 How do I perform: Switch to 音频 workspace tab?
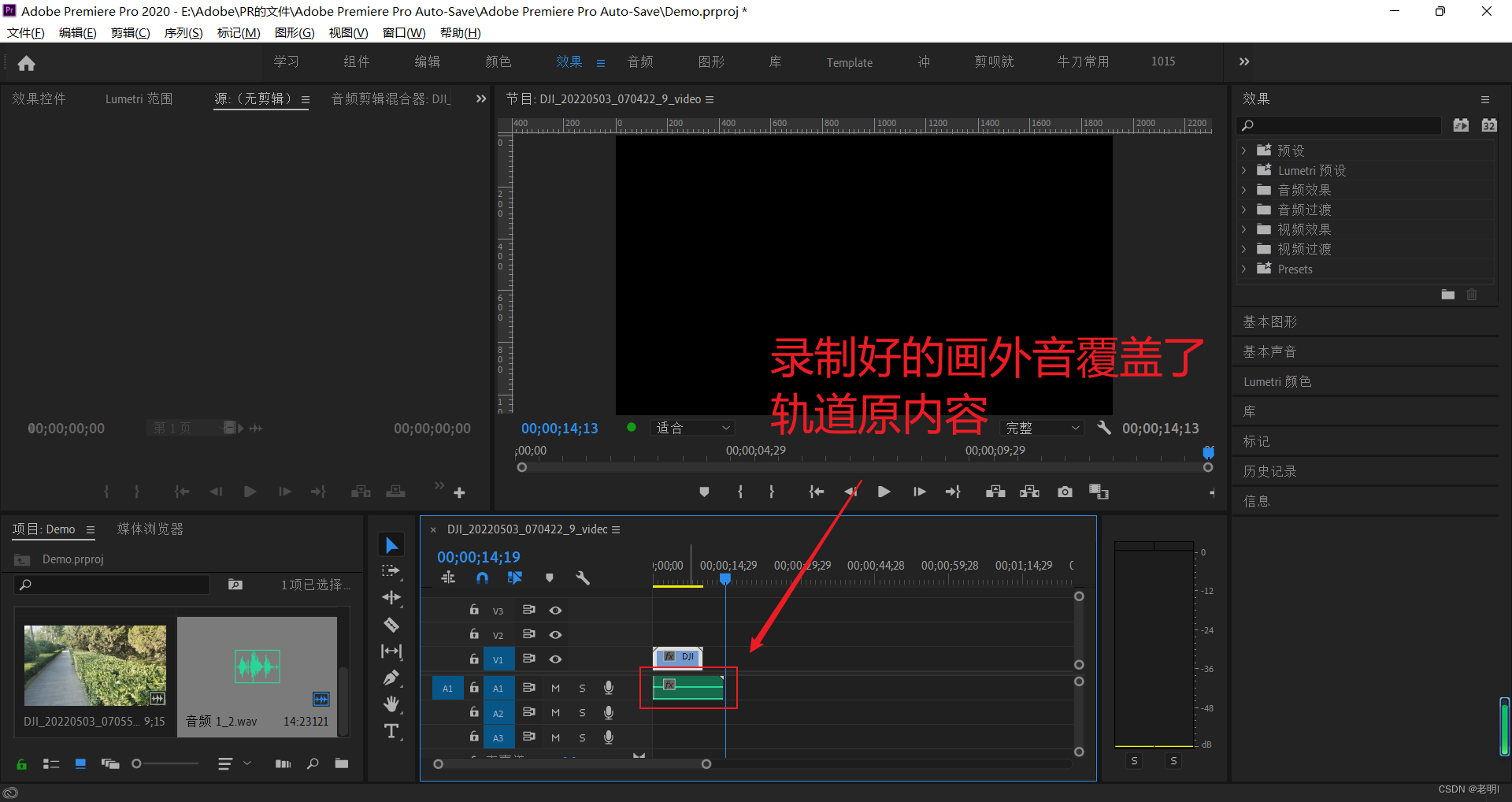pos(640,61)
